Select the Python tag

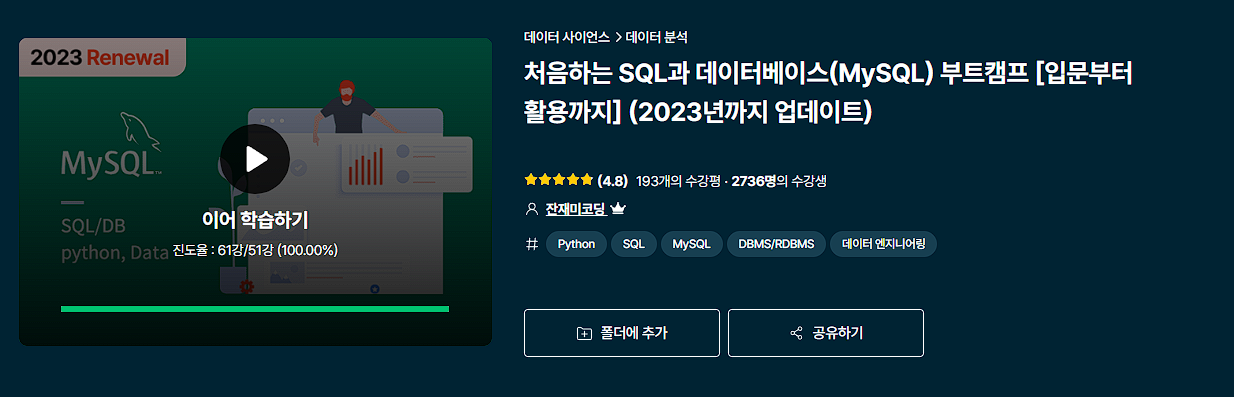tap(576, 244)
